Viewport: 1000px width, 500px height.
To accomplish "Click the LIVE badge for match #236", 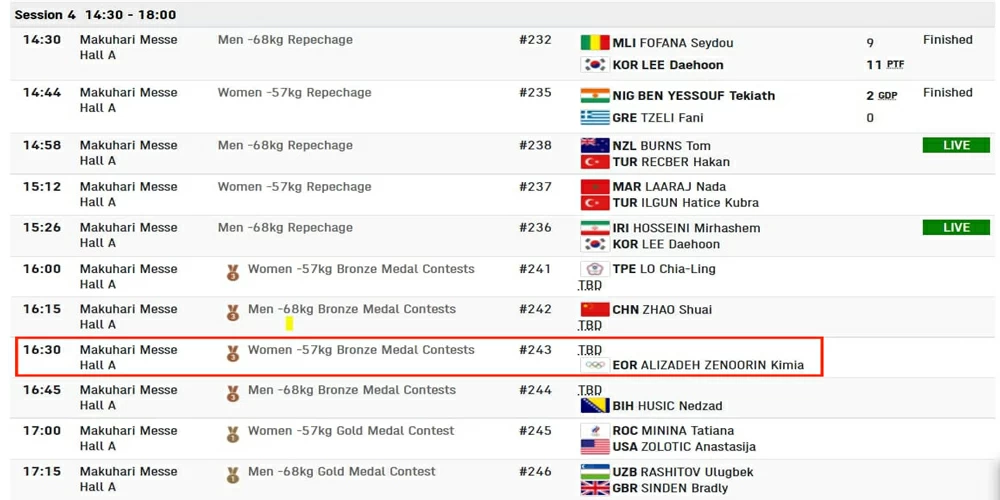I will point(956,228).
